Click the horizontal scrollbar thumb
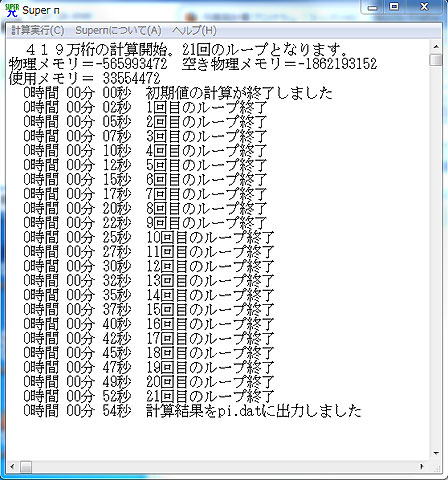 point(26,466)
